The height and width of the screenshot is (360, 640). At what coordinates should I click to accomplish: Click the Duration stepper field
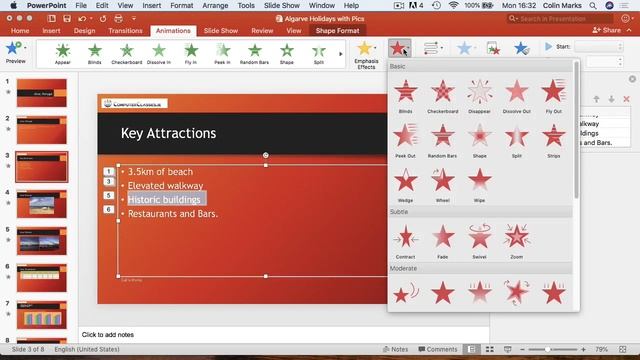(605, 62)
